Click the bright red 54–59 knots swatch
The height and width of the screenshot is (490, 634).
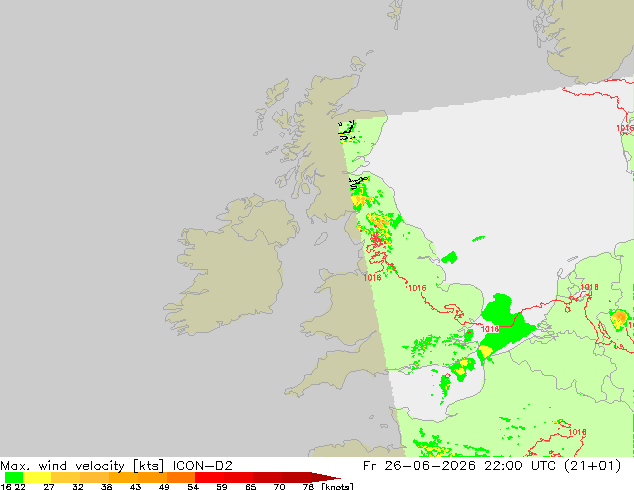tap(210, 477)
